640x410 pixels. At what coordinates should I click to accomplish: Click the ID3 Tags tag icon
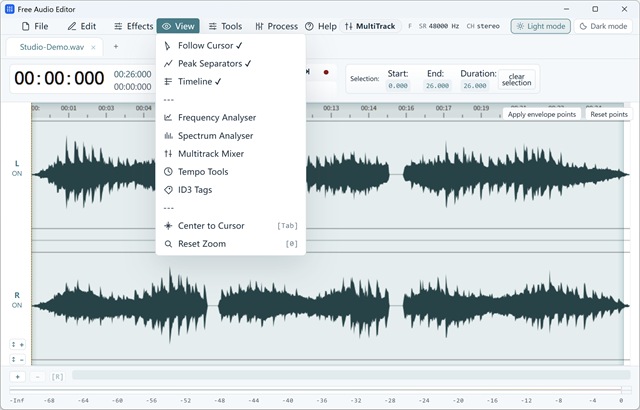pos(168,190)
